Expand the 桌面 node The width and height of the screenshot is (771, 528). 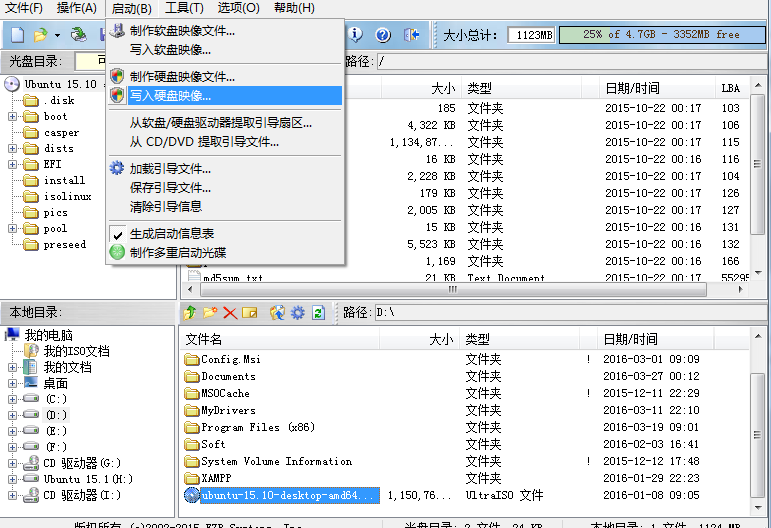coord(12,383)
